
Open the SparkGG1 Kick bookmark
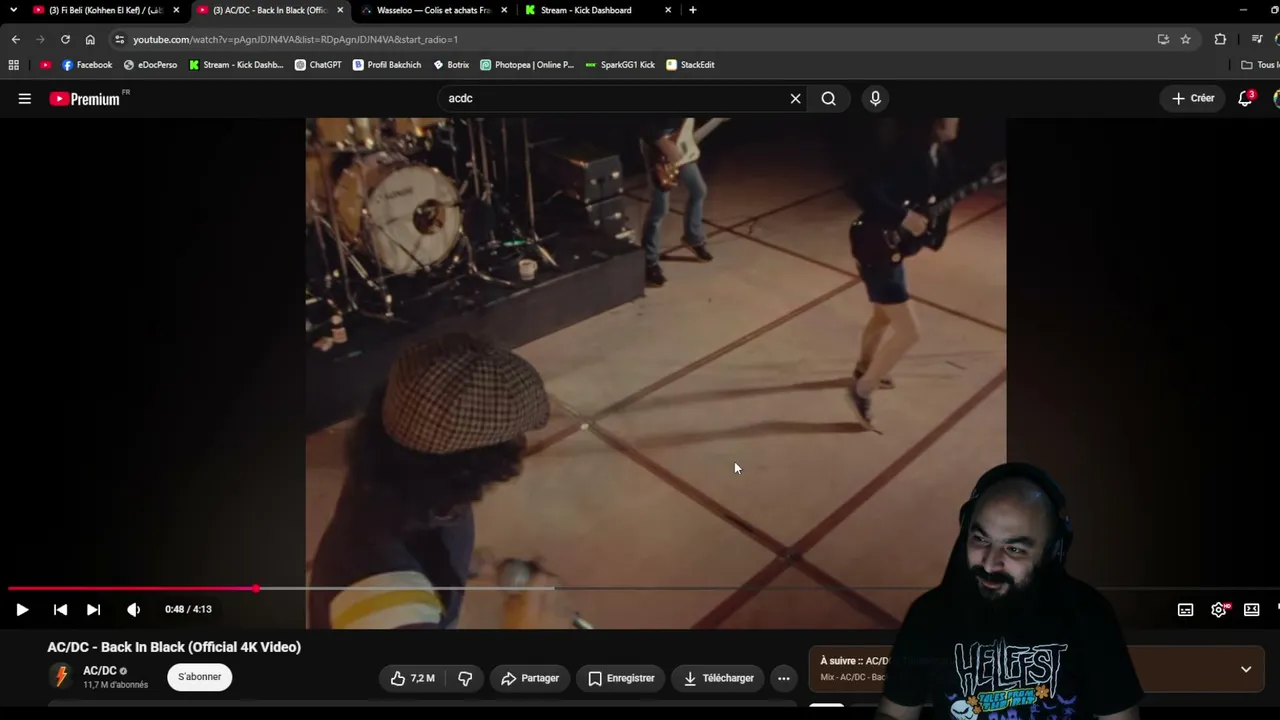pos(620,65)
